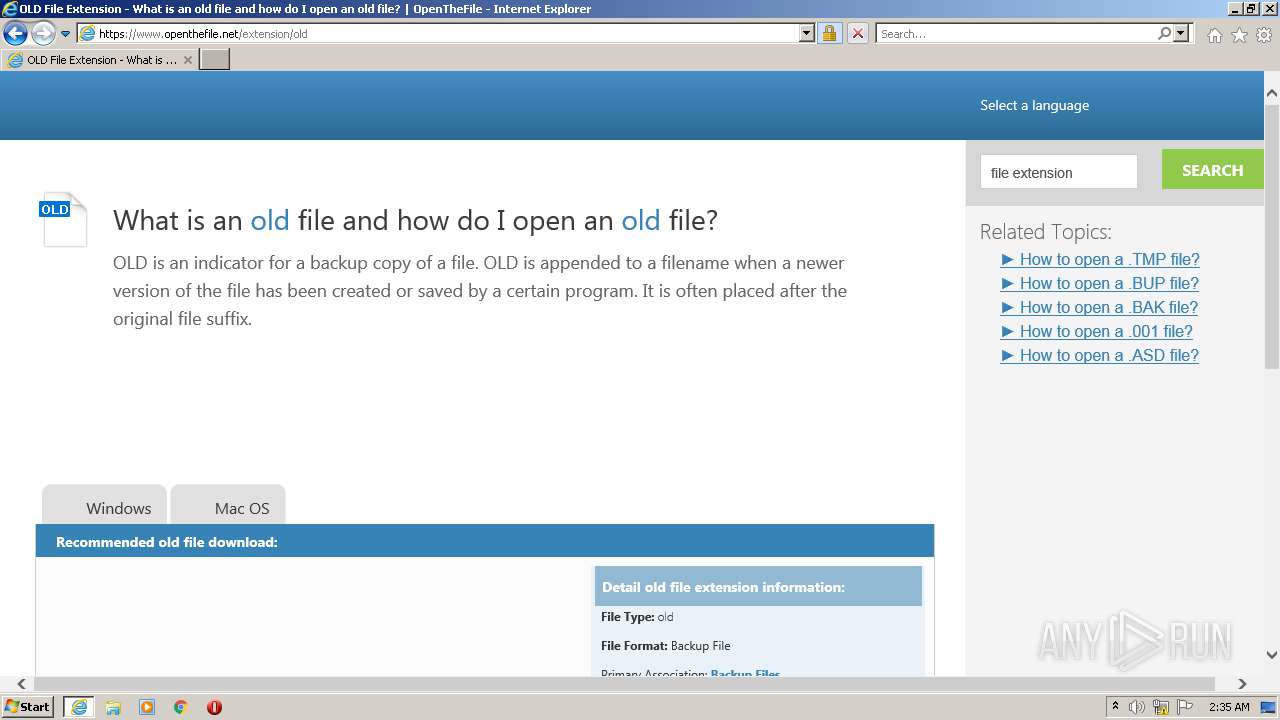Click Internet Explorer taskbar icon
Viewport: 1280px width, 720px height.
coord(79,707)
